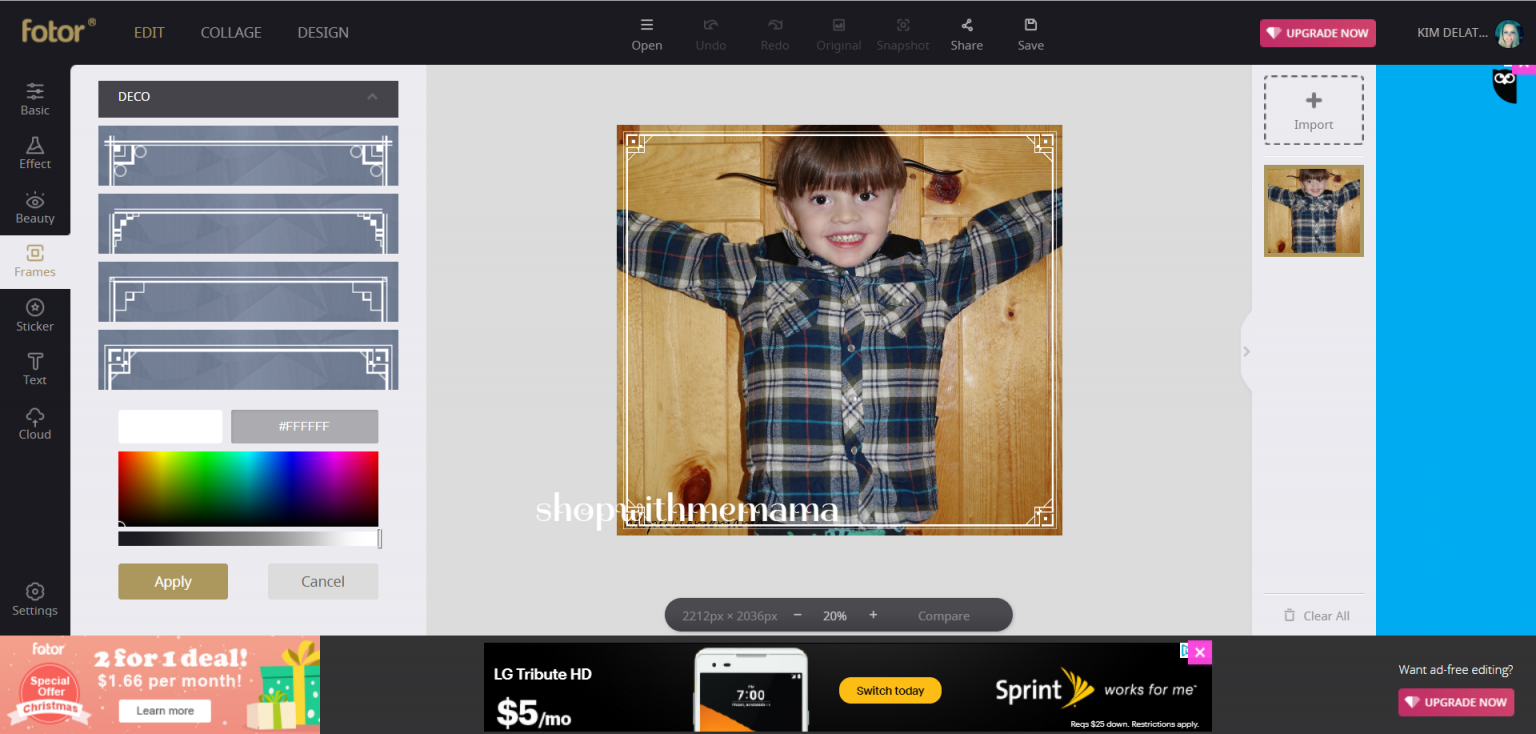Zoom out with the minus icon
Viewport: 1536px width, 734px height.
(x=797, y=615)
